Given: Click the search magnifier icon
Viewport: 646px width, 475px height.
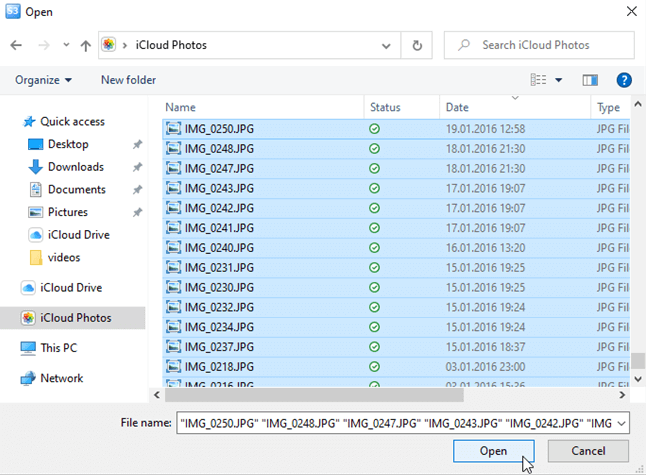Looking at the screenshot, I should point(463,45).
